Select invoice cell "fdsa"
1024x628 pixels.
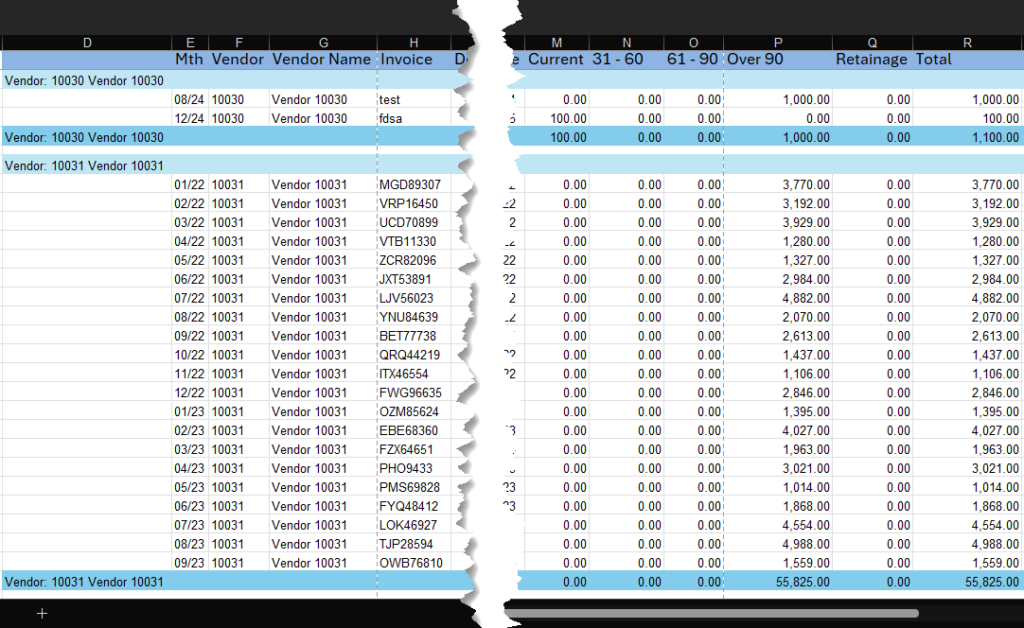[x=414, y=119]
